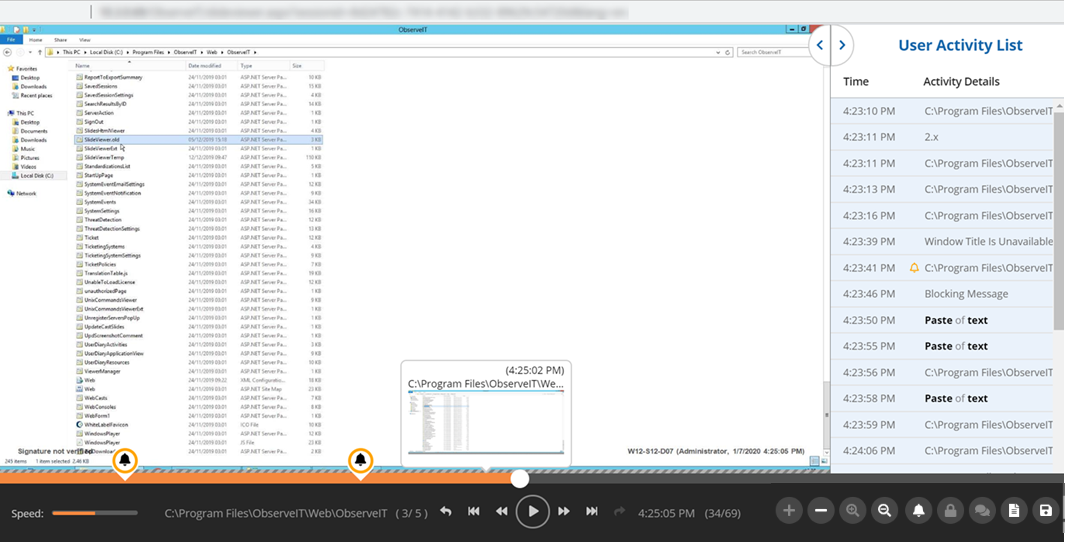
Task: Open the document report icon
Action: (1014, 511)
